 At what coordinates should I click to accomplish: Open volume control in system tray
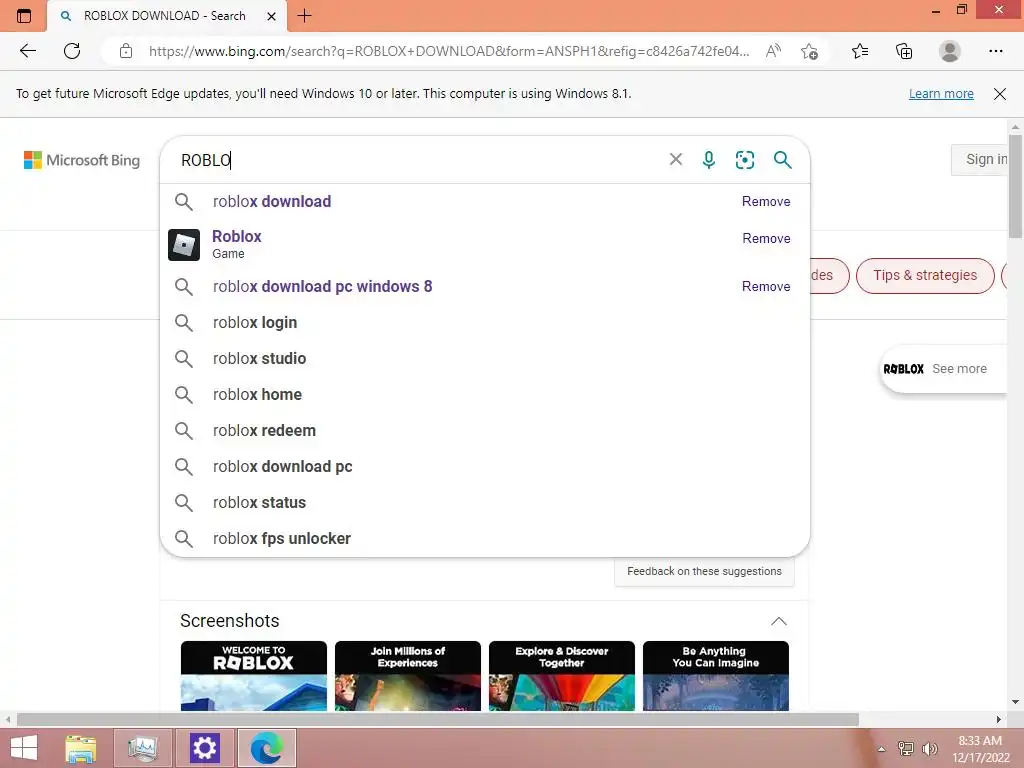click(x=929, y=748)
